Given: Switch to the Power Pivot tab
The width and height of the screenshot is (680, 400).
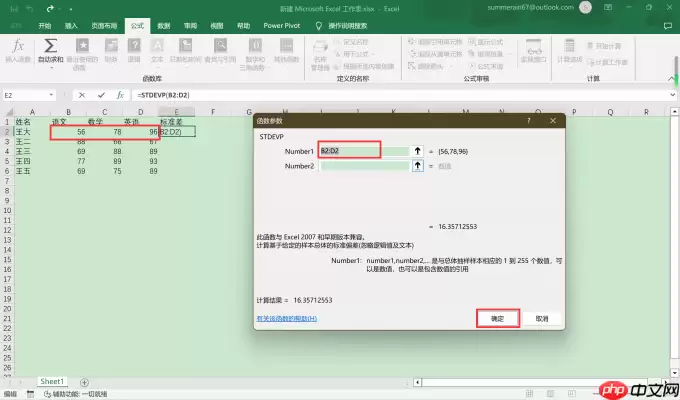Looking at the screenshot, I should click(x=282, y=26).
